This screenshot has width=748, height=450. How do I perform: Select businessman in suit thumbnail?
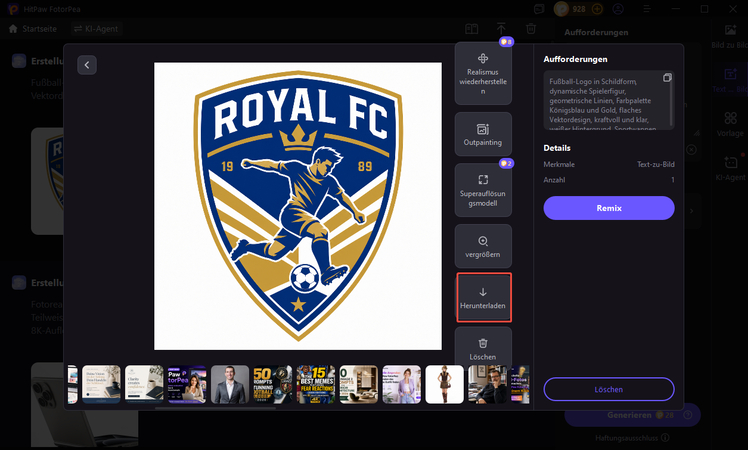coord(230,385)
